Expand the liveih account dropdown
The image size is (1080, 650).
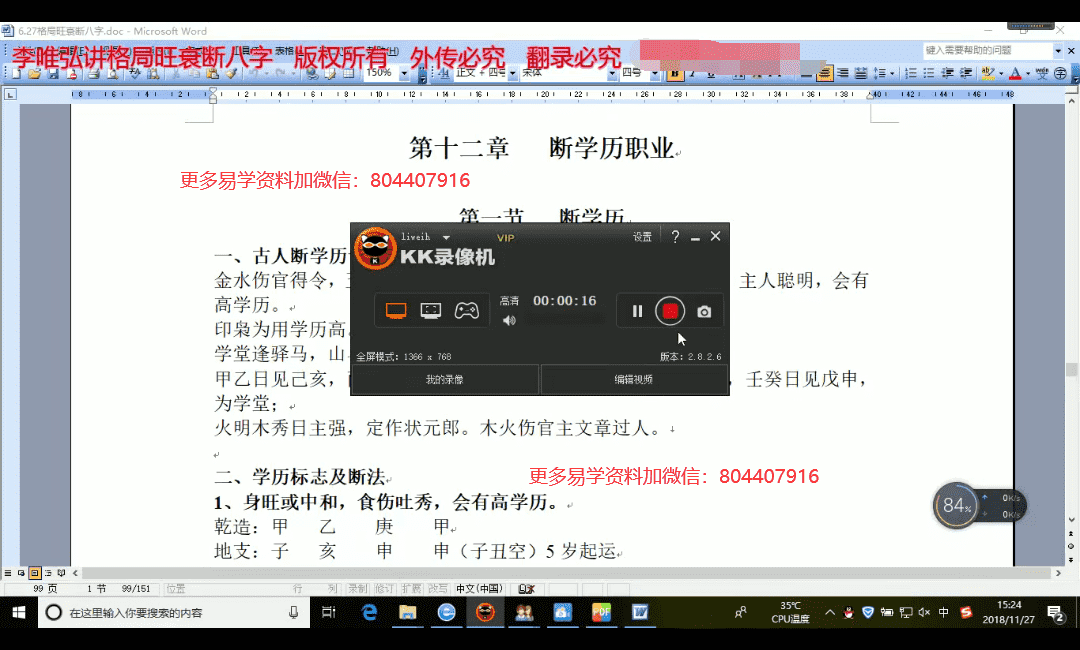click(x=446, y=237)
